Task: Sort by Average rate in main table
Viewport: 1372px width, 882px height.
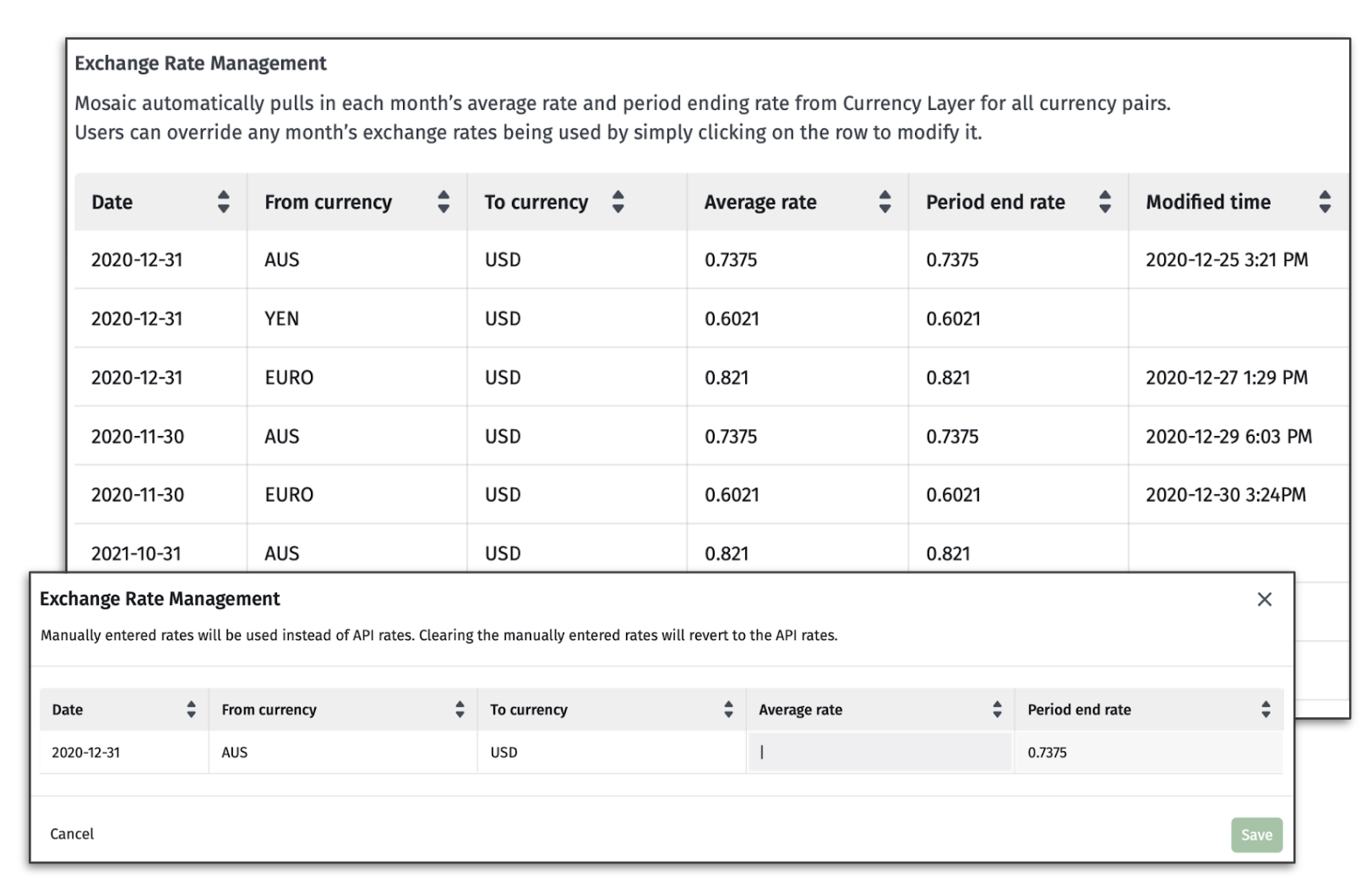Action: [884, 202]
